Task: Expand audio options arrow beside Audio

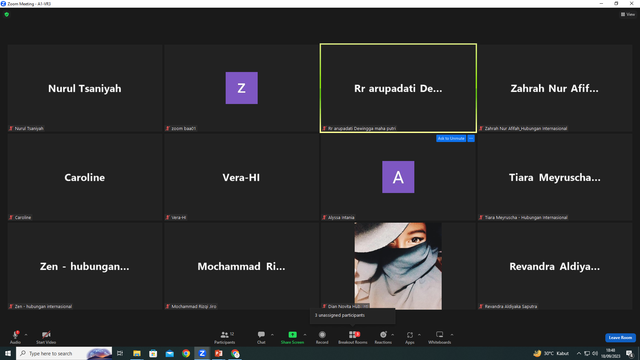Action: pyautogui.click(x=26, y=335)
